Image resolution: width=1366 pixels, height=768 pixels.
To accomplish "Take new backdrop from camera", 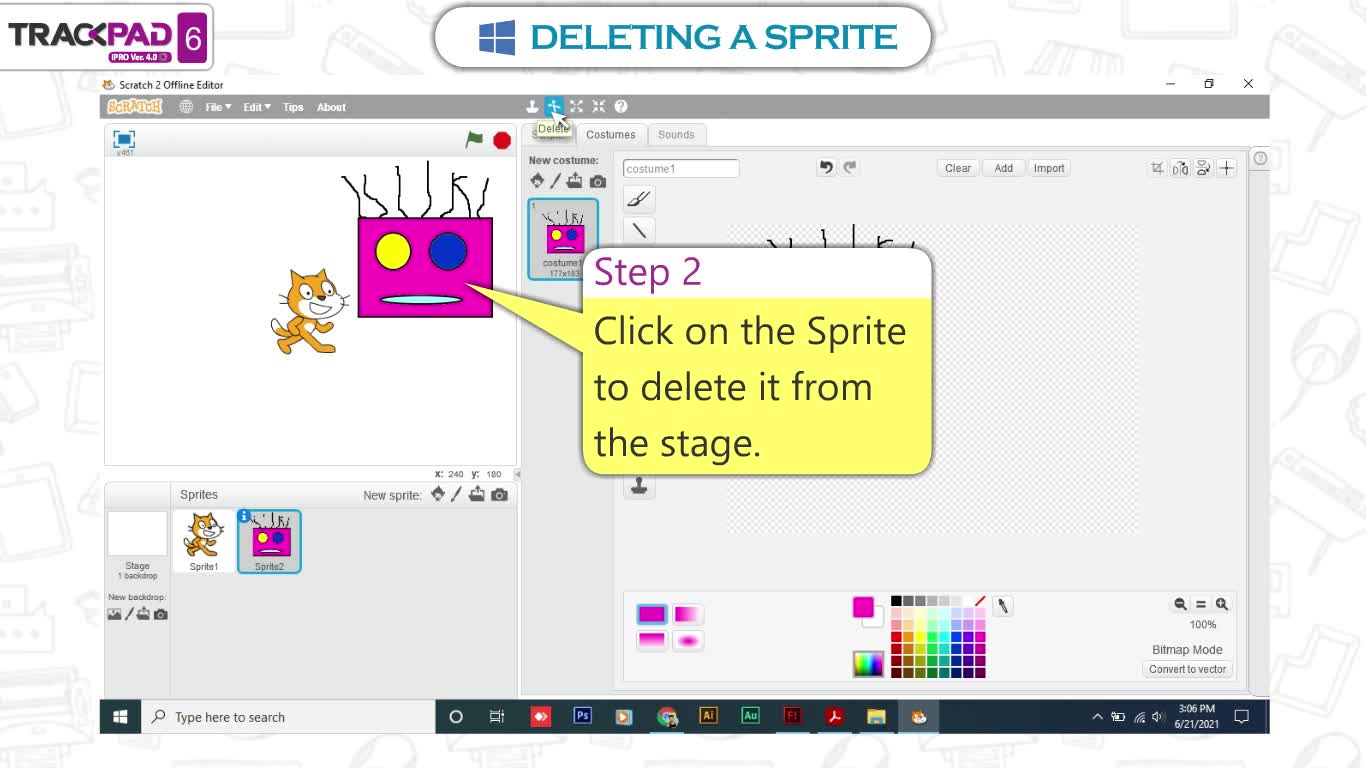I will tap(161, 614).
